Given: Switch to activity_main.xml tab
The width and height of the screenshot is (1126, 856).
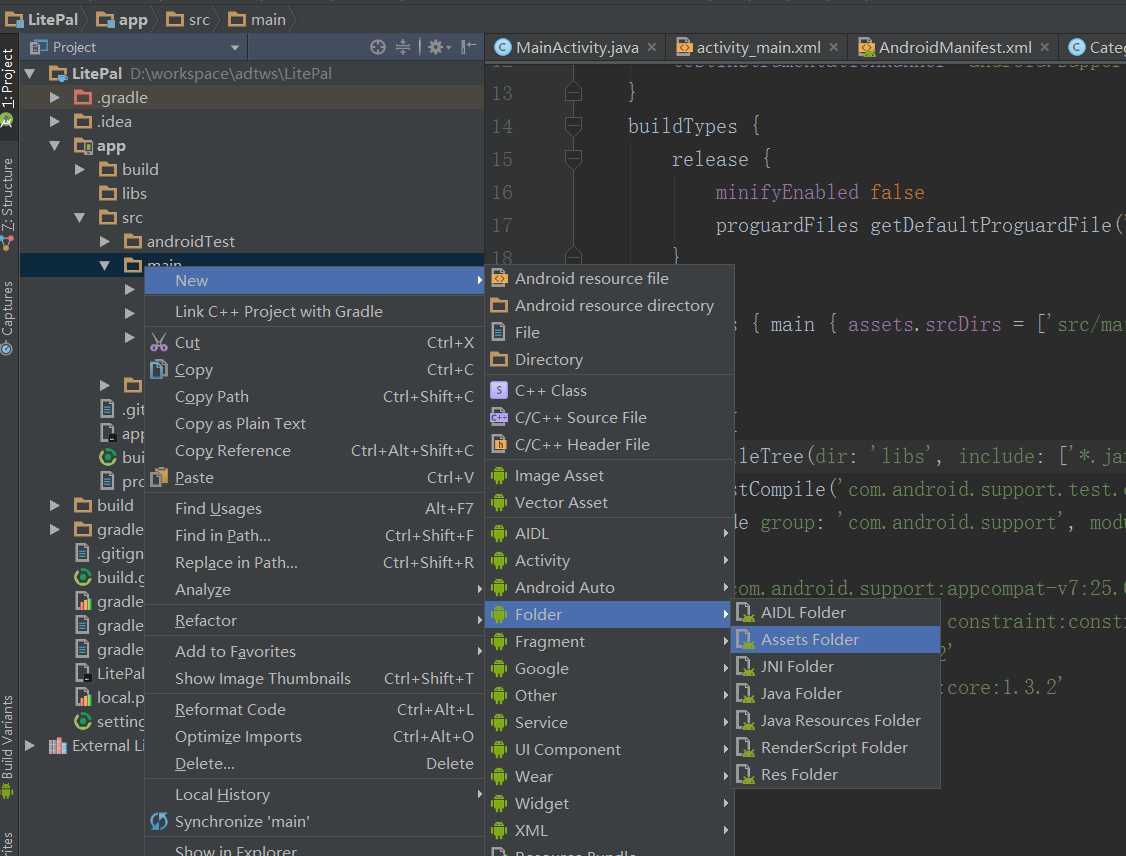Looking at the screenshot, I should tap(758, 47).
